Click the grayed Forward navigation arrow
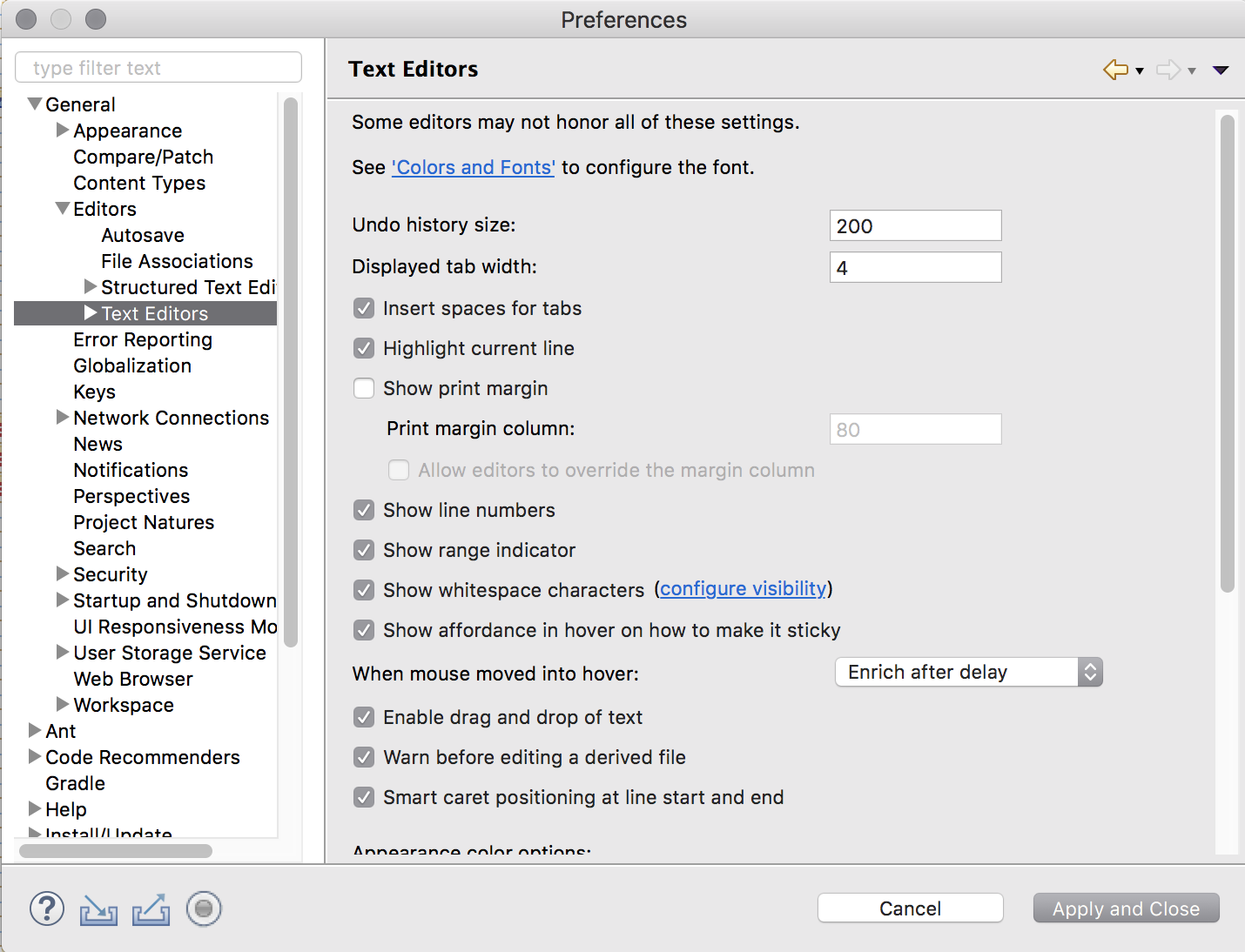 point(1168,70)
